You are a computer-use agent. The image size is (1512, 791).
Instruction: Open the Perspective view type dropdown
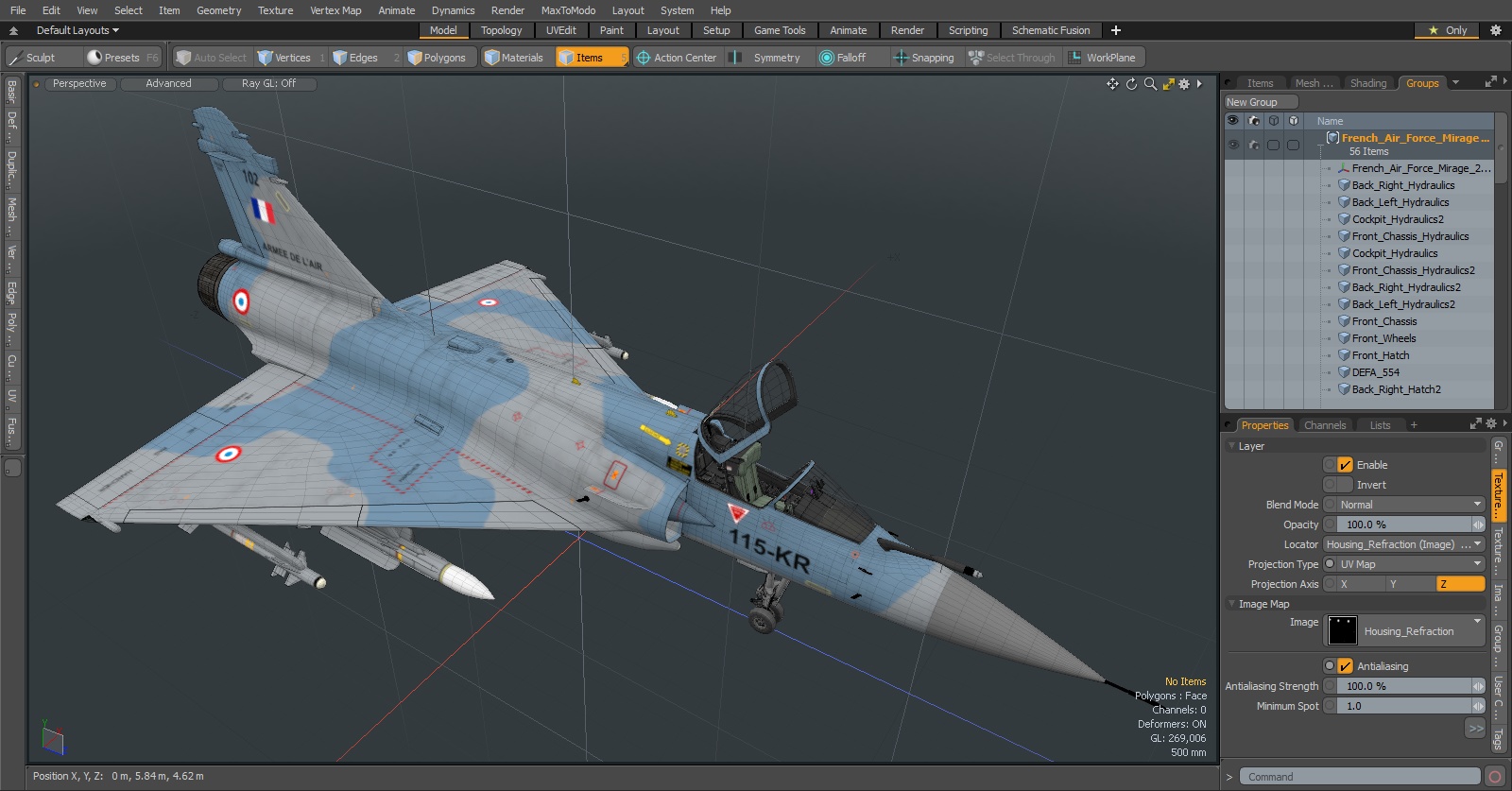point(79,84)
